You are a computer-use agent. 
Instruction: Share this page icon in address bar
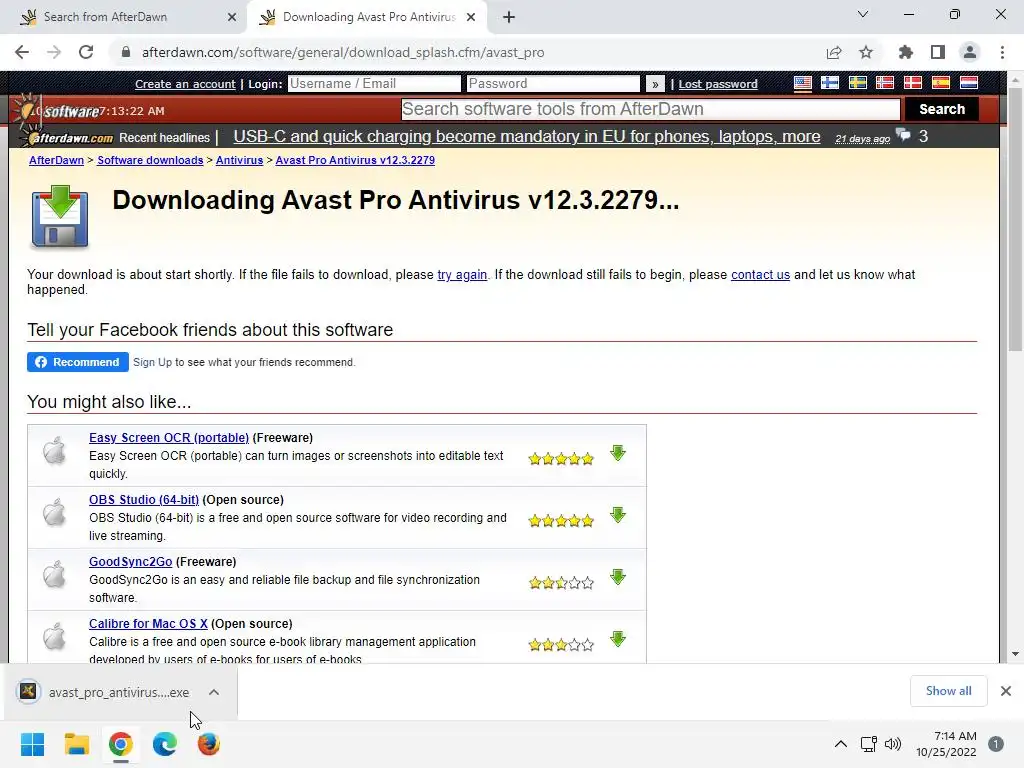coord(834,52)
